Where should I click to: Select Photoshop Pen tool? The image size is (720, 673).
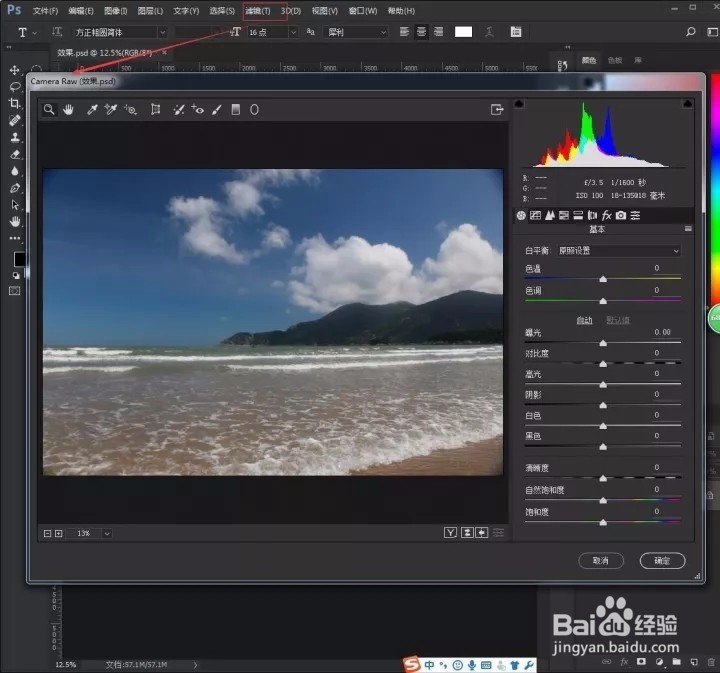[x=15, y=188]
